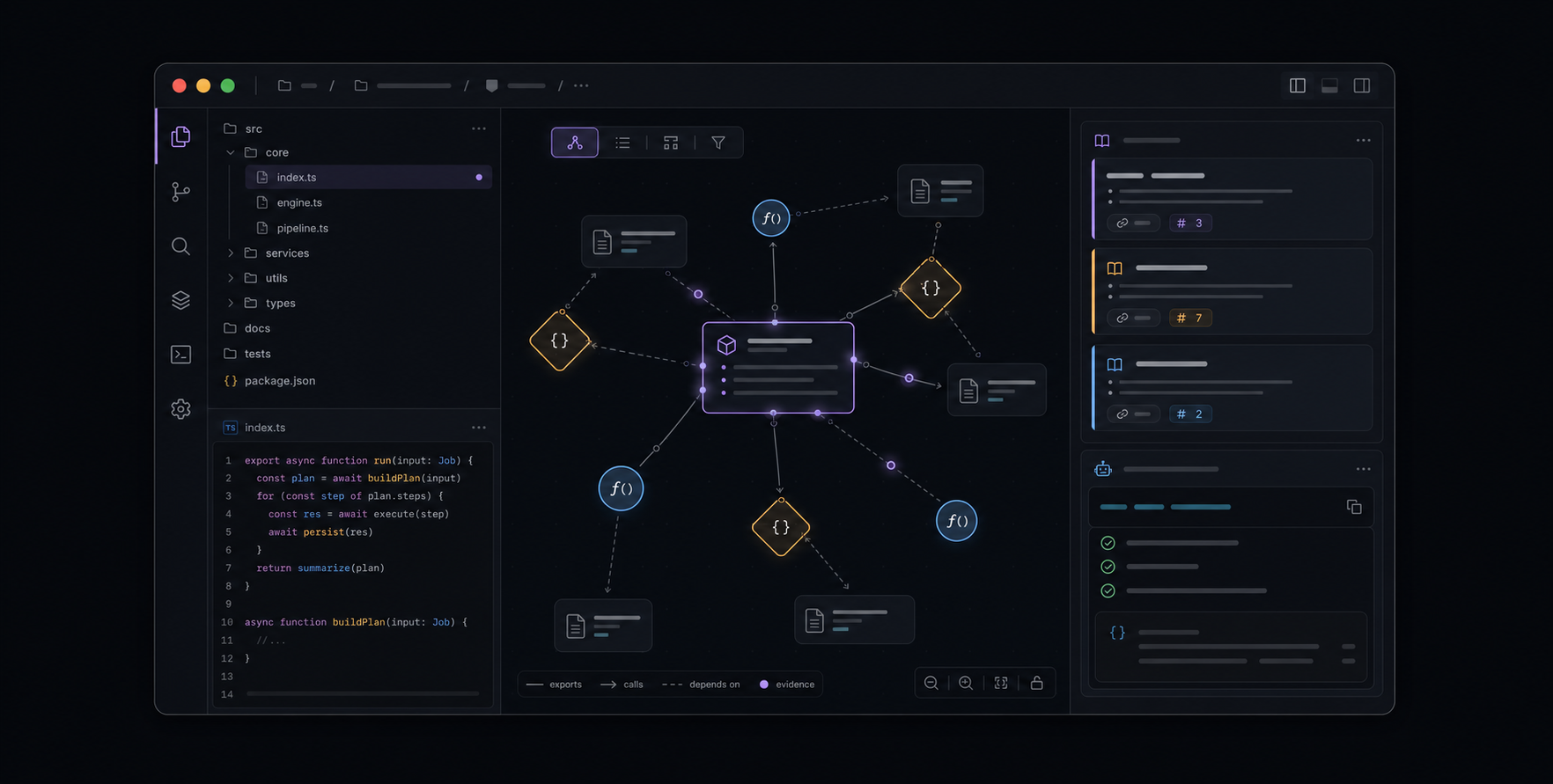Expand the types folder chevron
This screenshot has width=1553, height=784.
231,303
